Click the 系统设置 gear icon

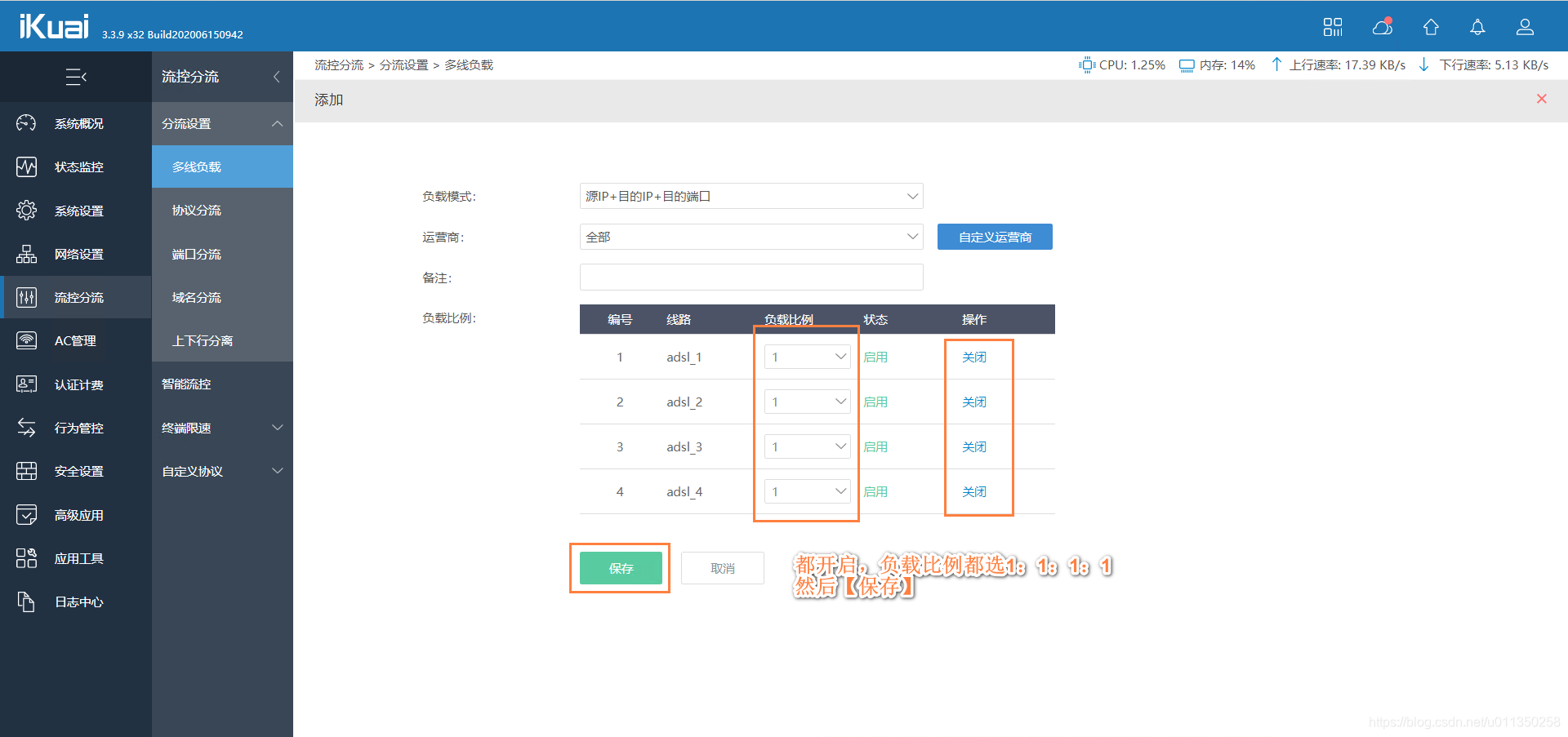[26, 211]
